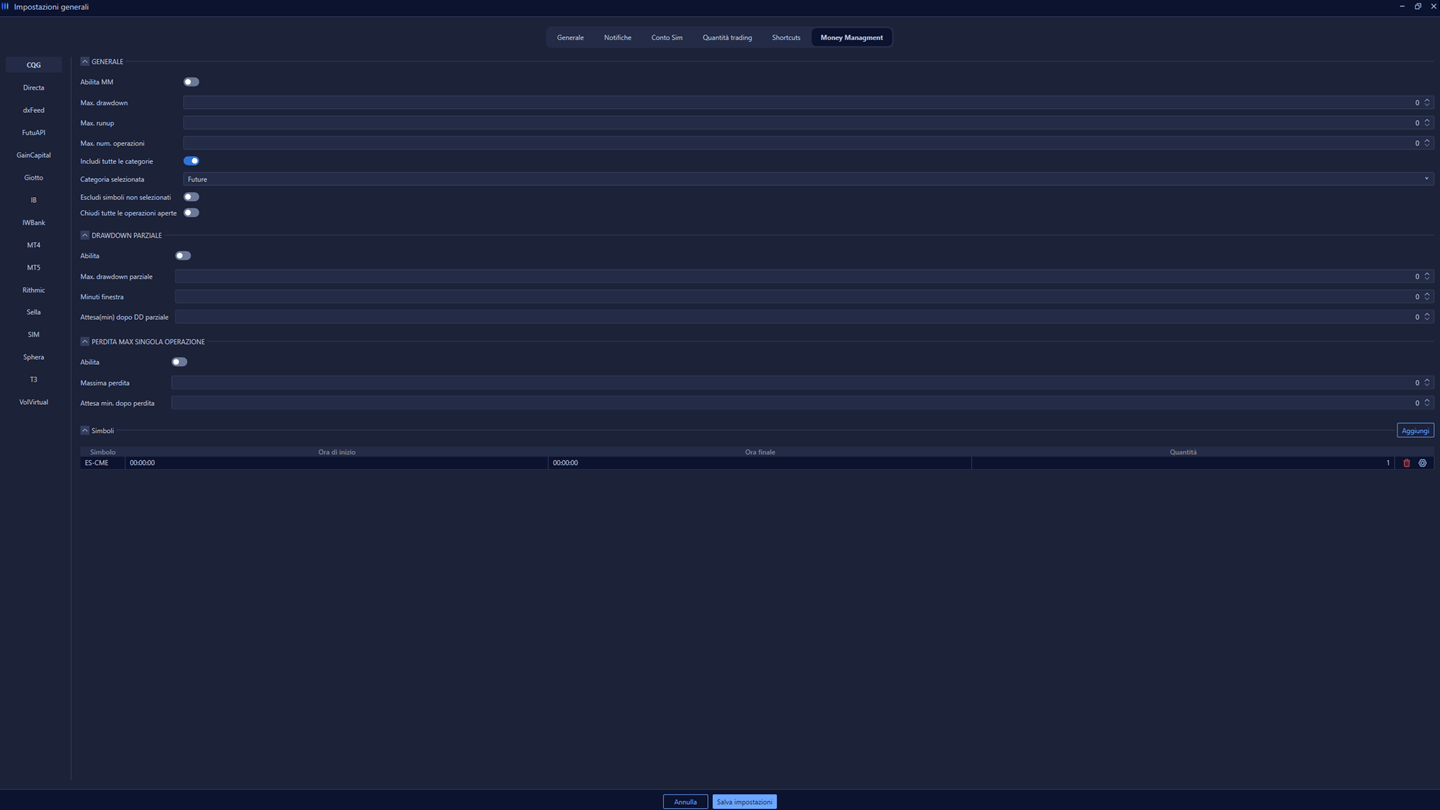This screenshot has width=1440, height=810.
Task: Click the down stepper on Max. runup
Action: pos(1428,125)
